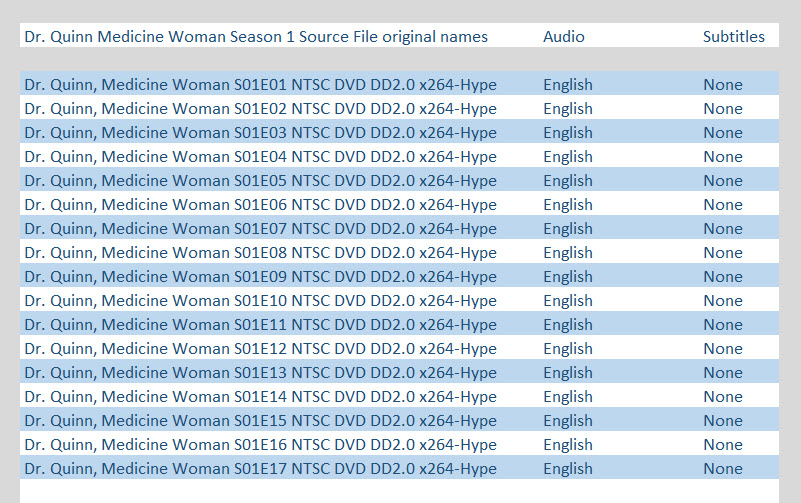Select 'None' subtitles cell in S01E03 row
This screenshot has height=503, width=801.
[723, 133]
